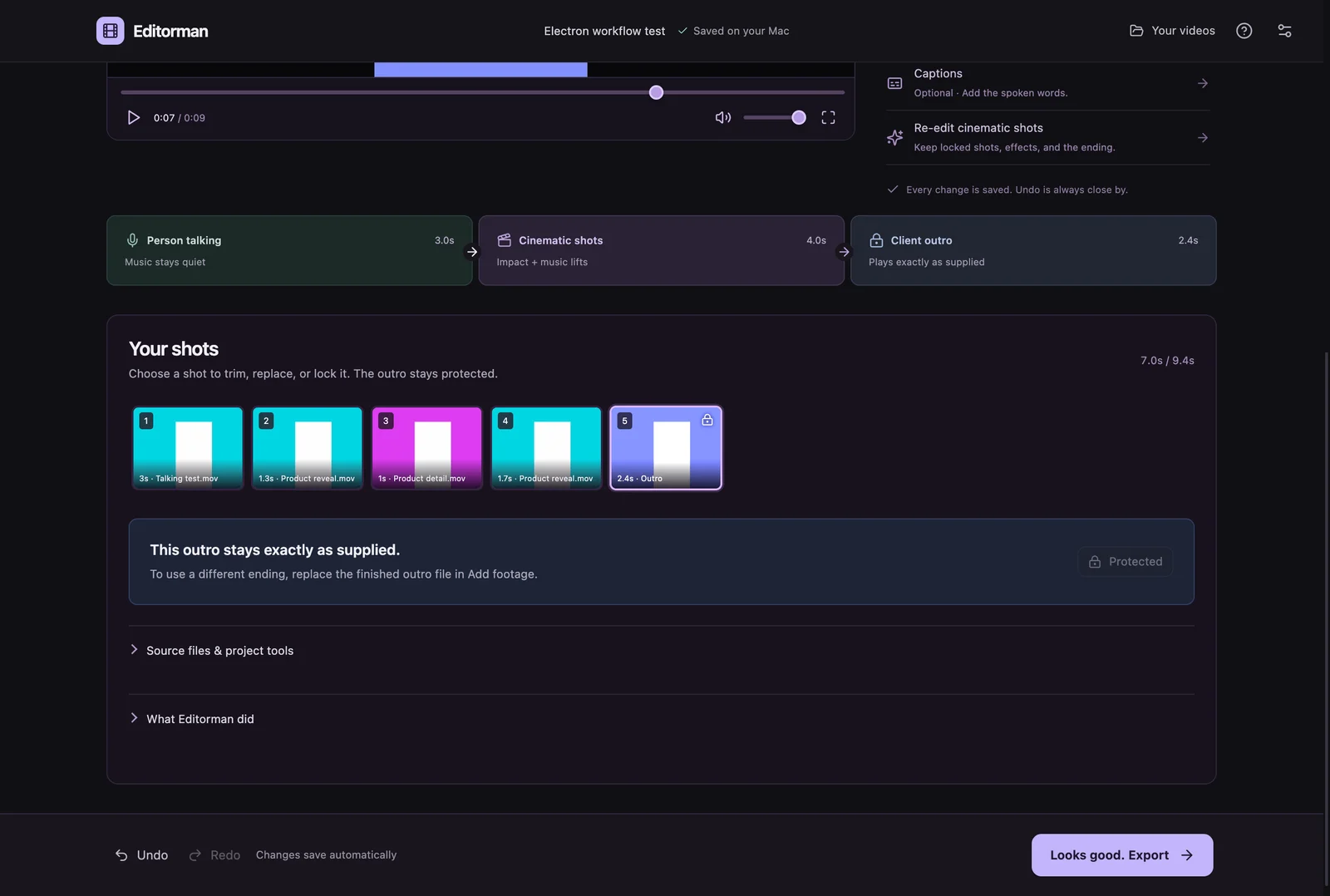Click Changes save automatically text

coord(326,855)
